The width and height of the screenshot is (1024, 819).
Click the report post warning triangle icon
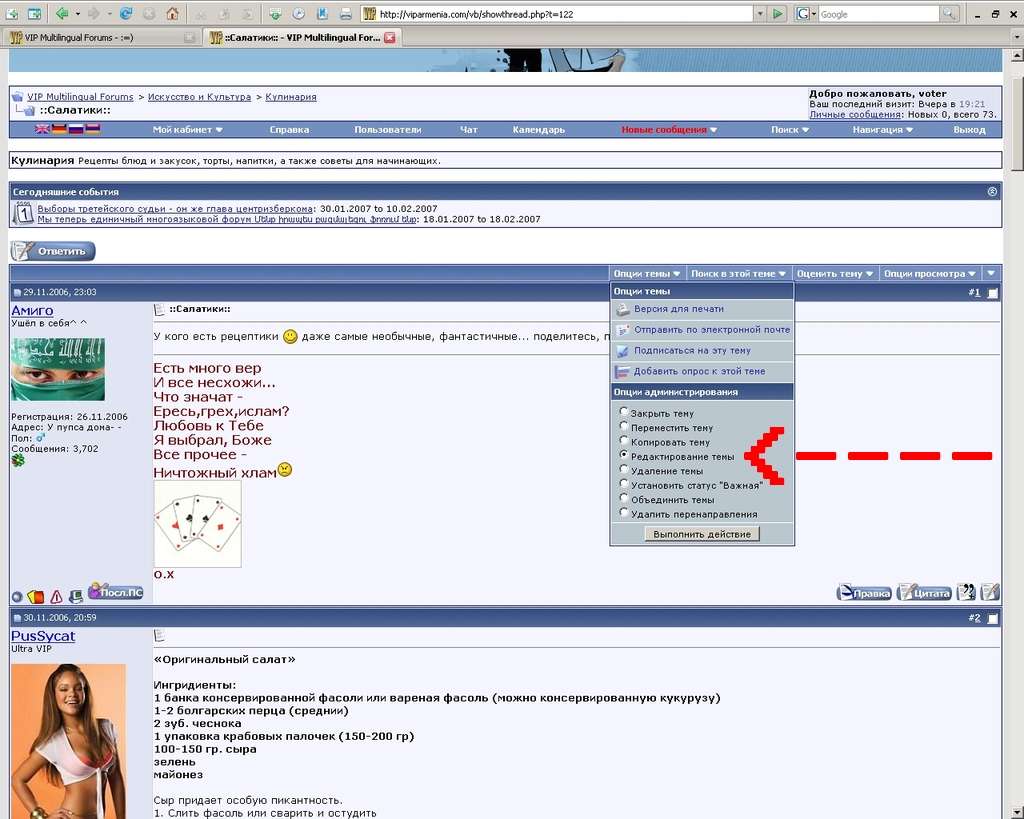(56, 596)
